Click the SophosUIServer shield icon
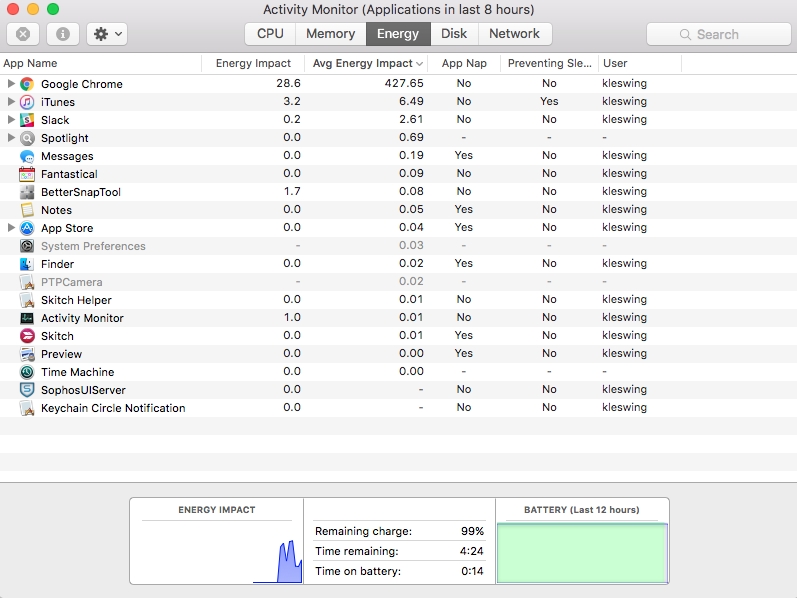The height and width of the screenshot is (598, 797). [27, 390]
